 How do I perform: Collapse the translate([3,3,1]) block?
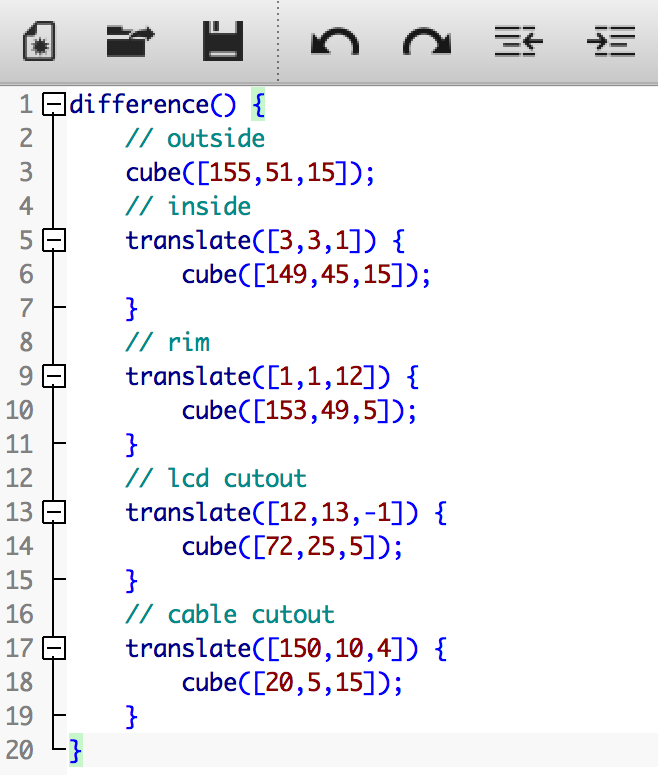pos(53,240)
